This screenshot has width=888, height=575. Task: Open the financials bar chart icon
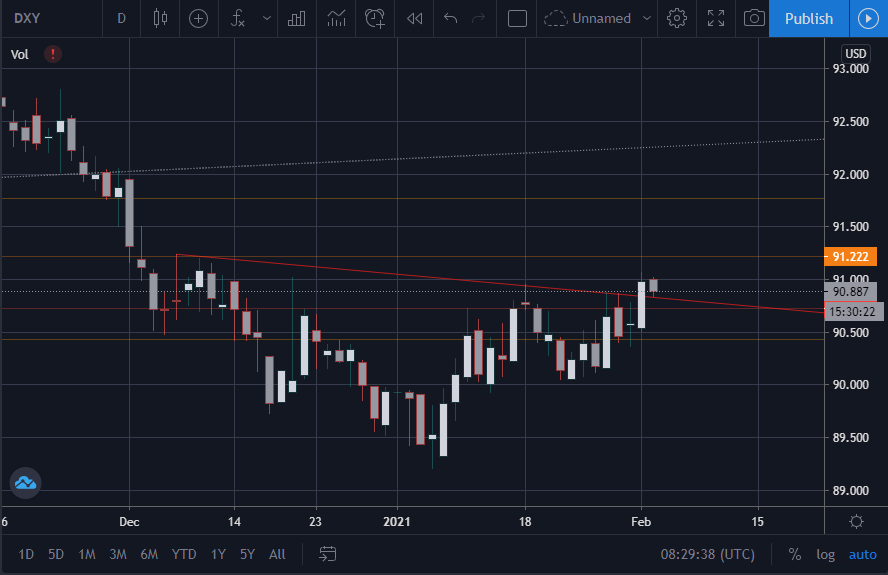pyautogui.click(x=297, y=18)
